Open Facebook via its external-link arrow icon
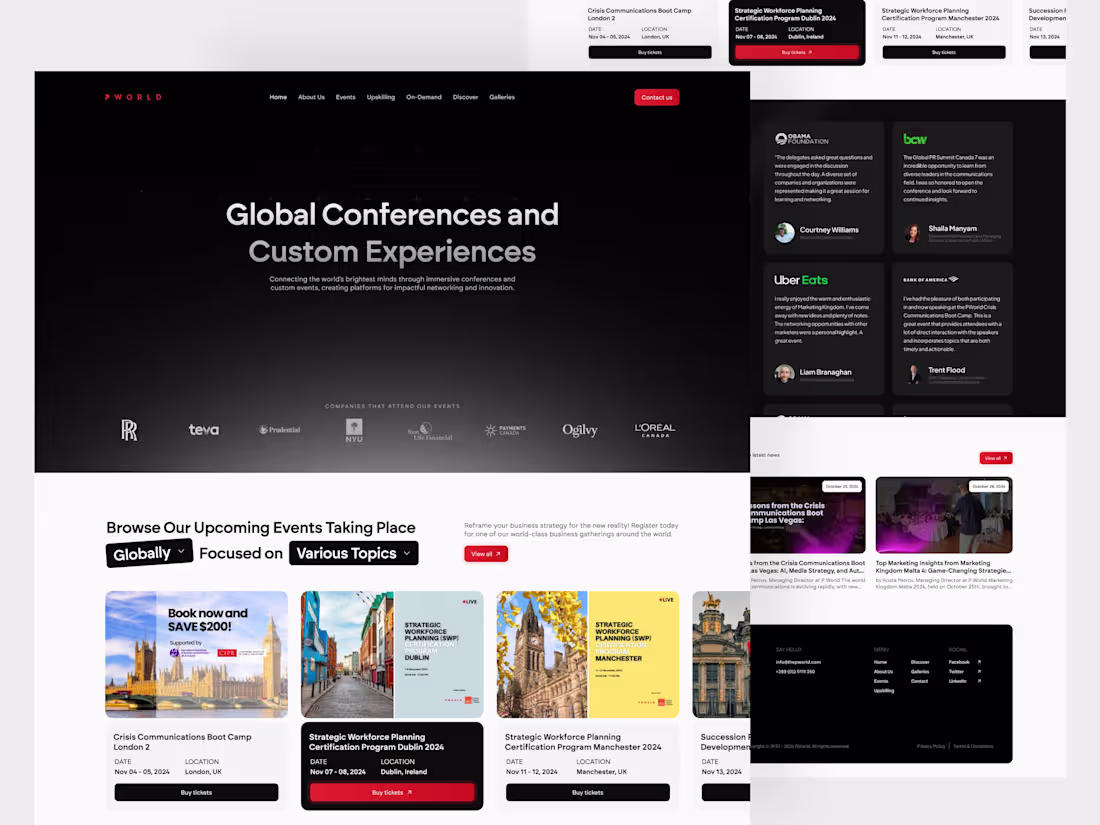1100x825 pixels. [x=979, y=662]
